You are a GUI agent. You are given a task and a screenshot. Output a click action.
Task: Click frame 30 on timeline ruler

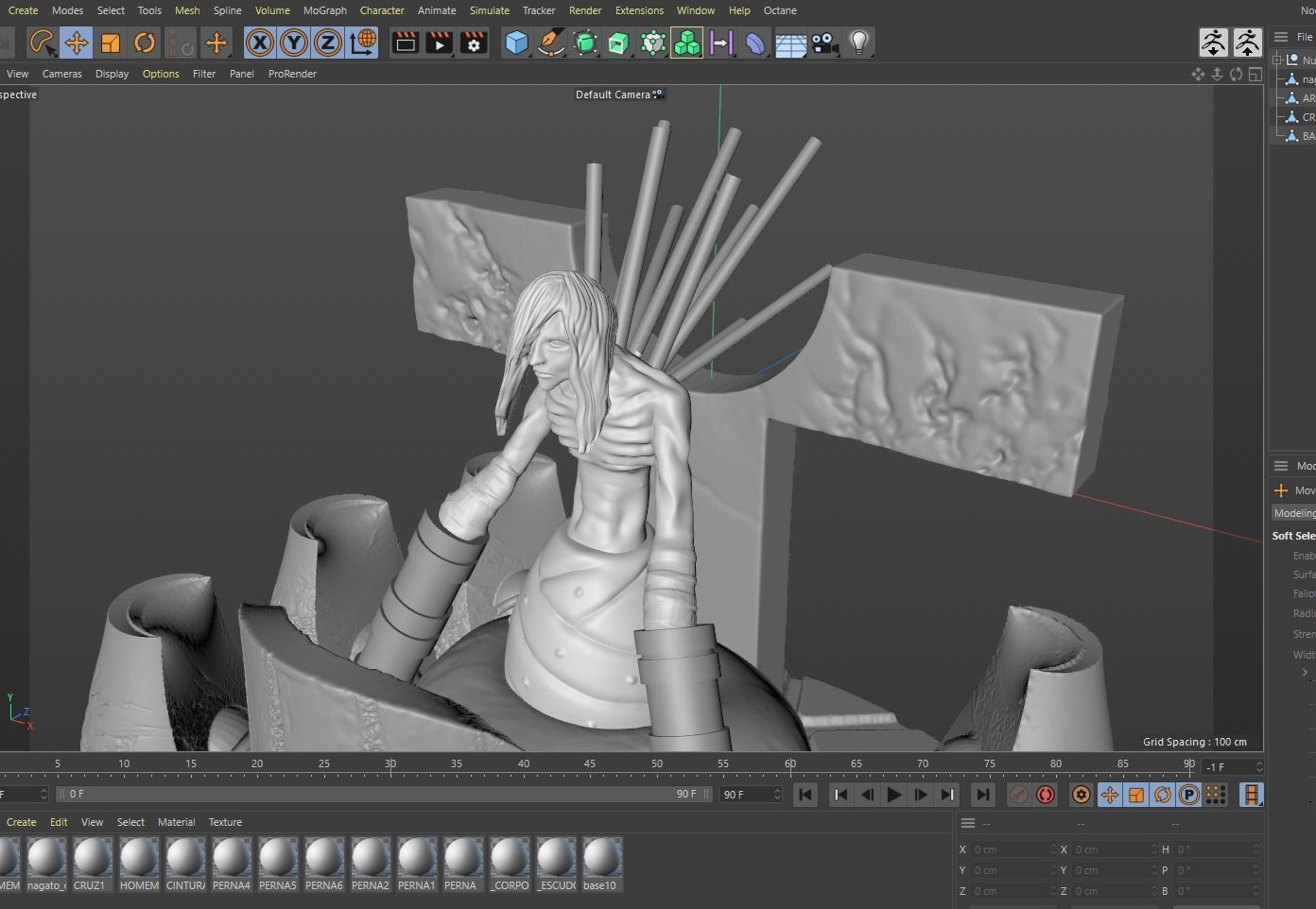tap(390, 763)
